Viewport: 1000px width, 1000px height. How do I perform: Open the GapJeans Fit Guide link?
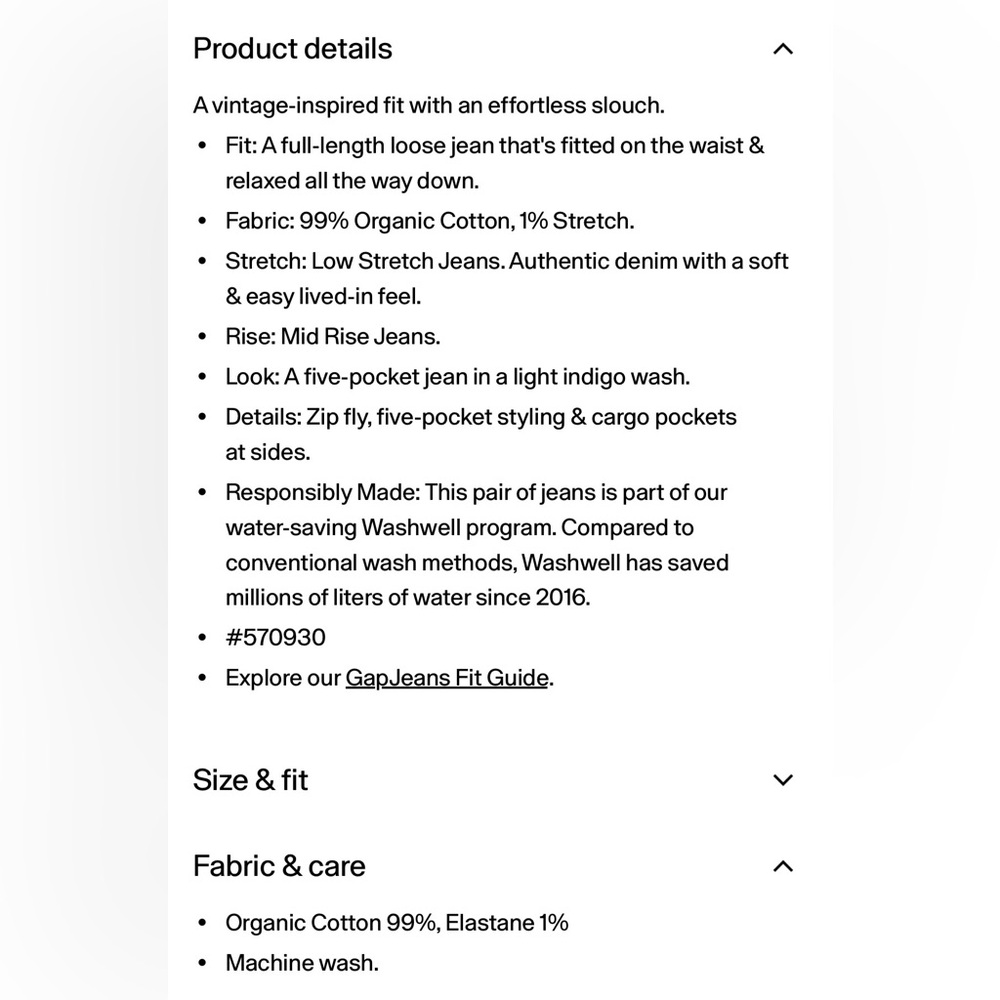pyautogui.click(x=446, y=678)
